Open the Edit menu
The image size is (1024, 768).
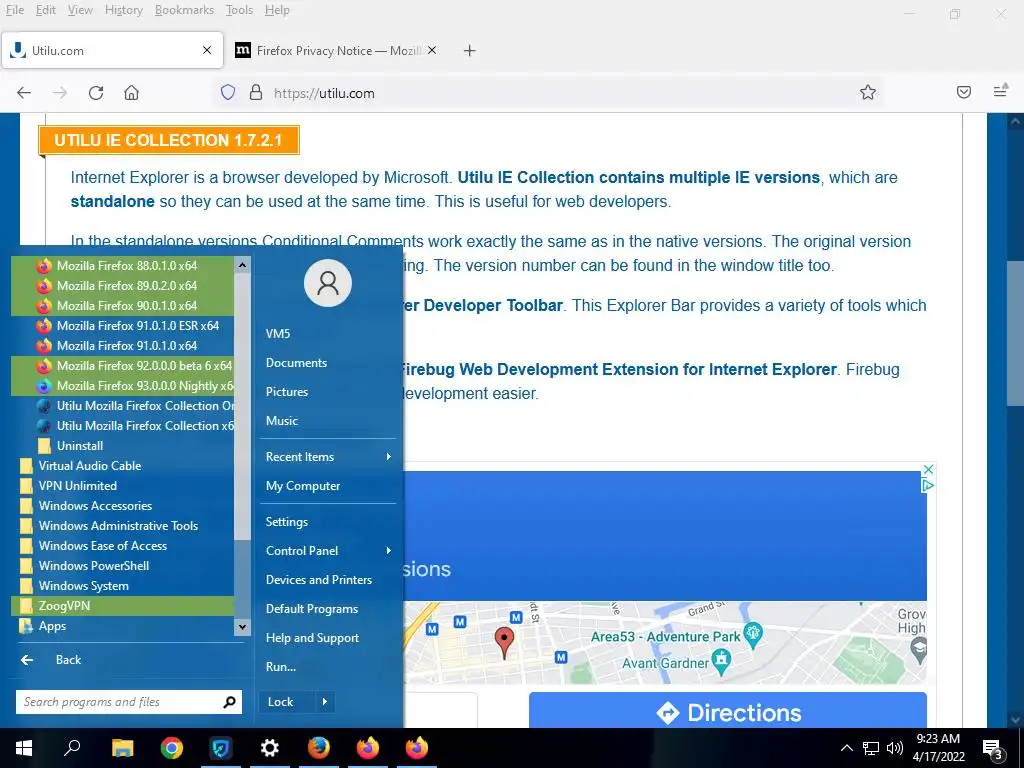[46, 10]
